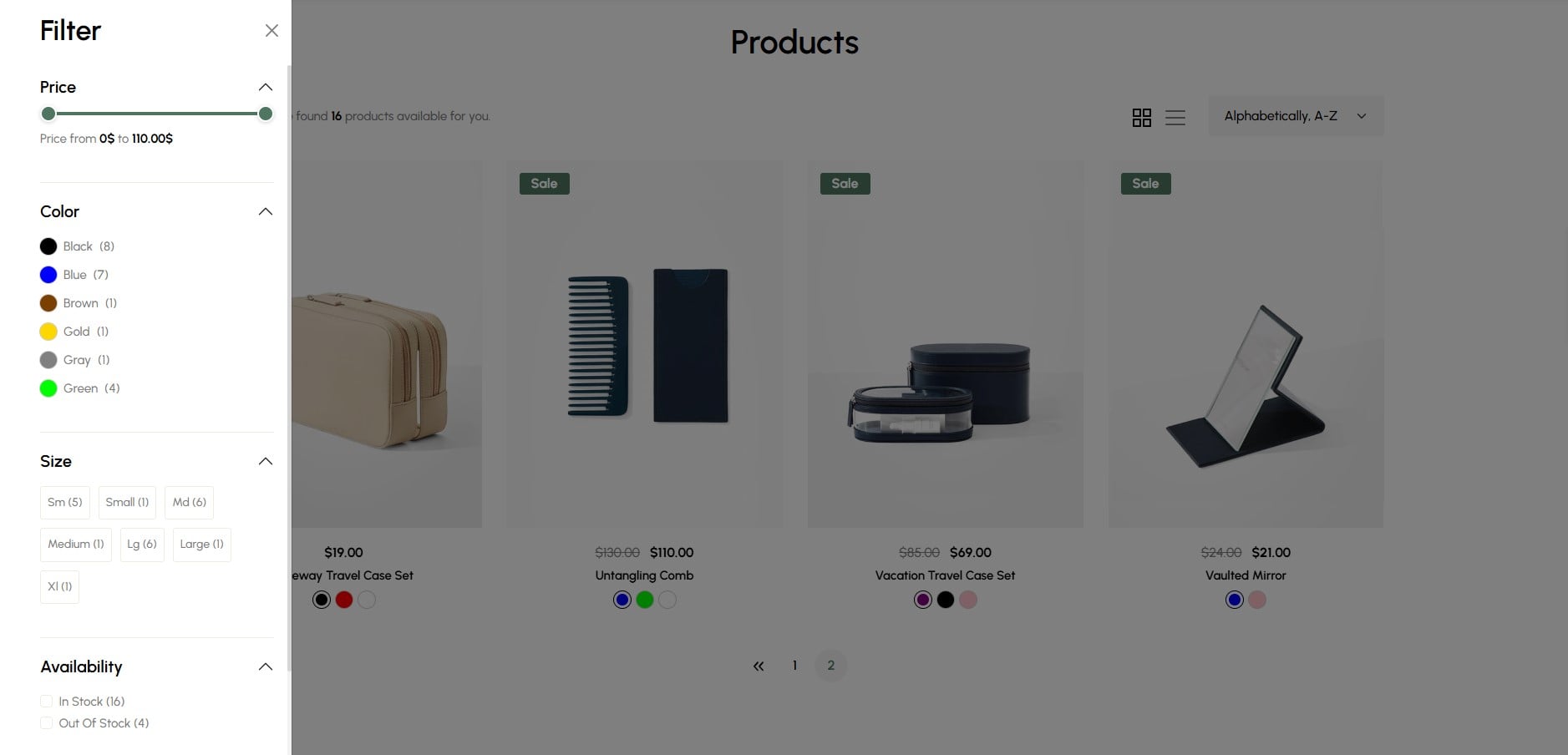Pick red swatch under Travel Case Set

point(343,600)
